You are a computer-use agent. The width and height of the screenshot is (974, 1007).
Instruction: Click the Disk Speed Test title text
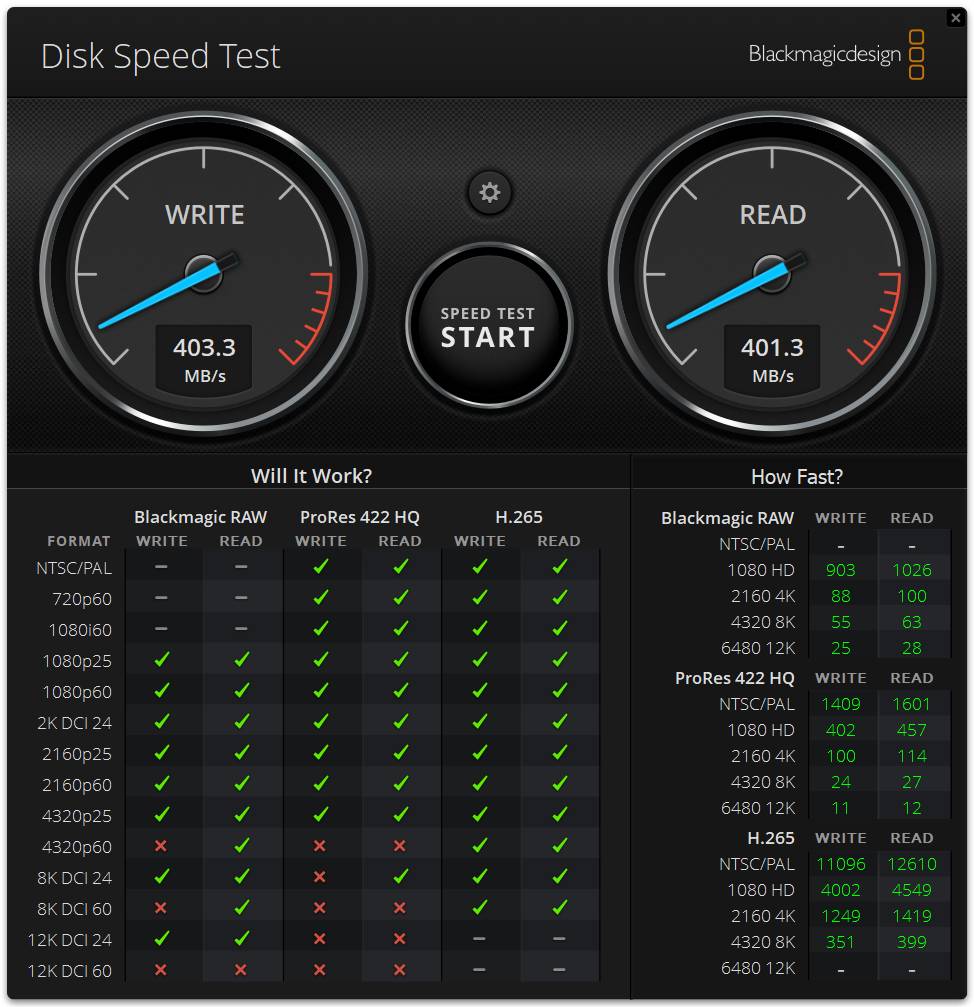tap(161, 56)
